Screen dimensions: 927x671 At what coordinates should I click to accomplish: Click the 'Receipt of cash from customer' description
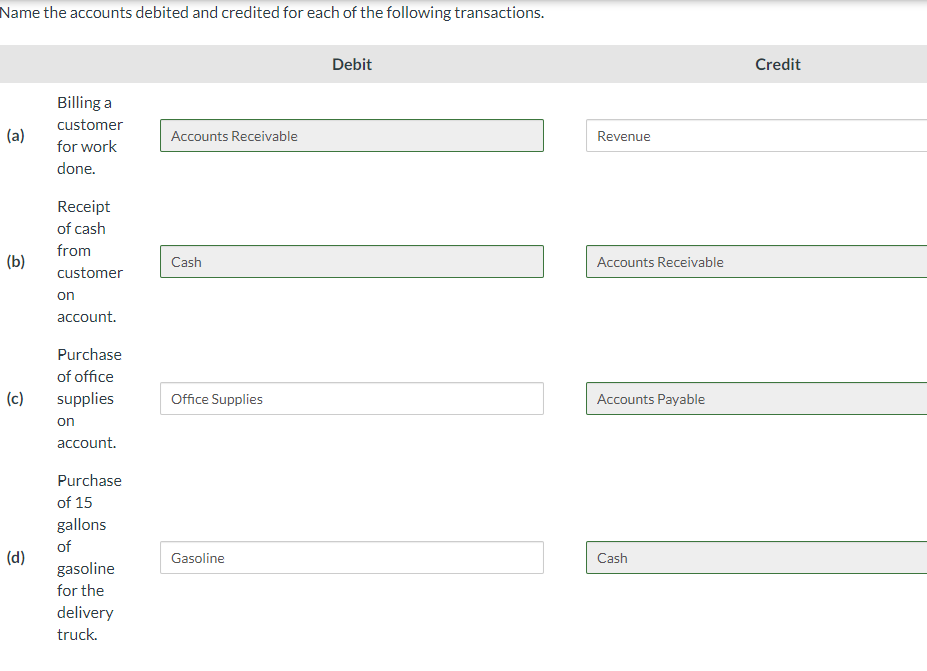point(90,261)
